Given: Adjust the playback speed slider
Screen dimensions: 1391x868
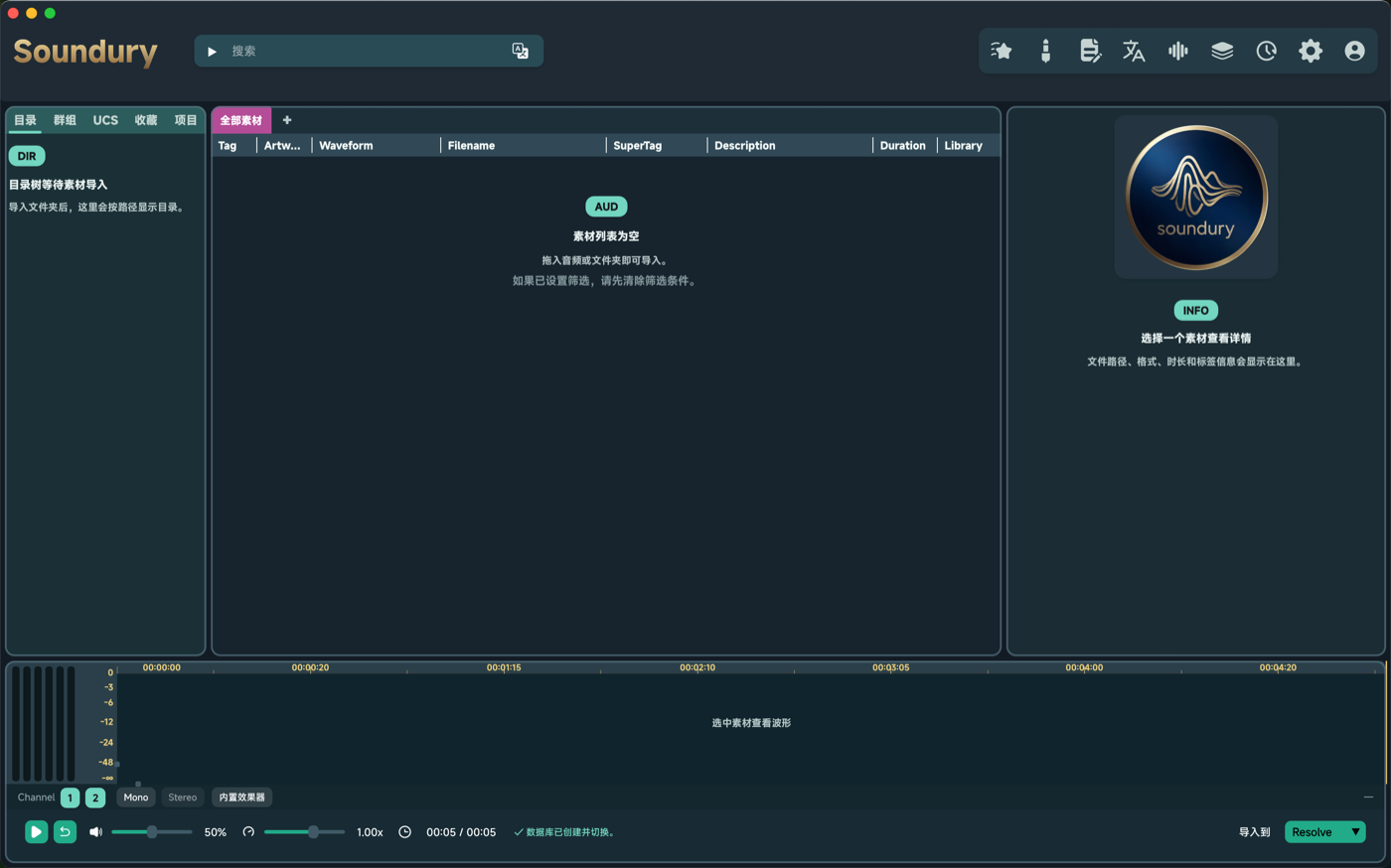Looking at the screenshot, I should tap(304, 832).
